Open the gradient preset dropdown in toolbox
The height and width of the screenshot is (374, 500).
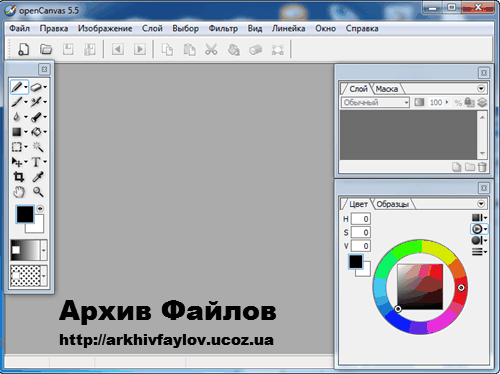point(44,250)
